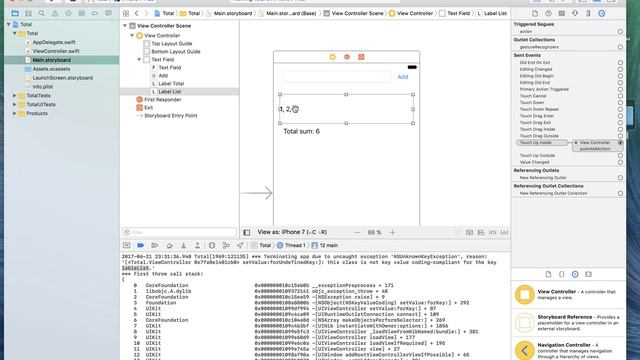This screenshot has height=360, width=640.
Task: Select ViewController.swift in navigator
Action: pyautogui.click(x=56, y=51)
